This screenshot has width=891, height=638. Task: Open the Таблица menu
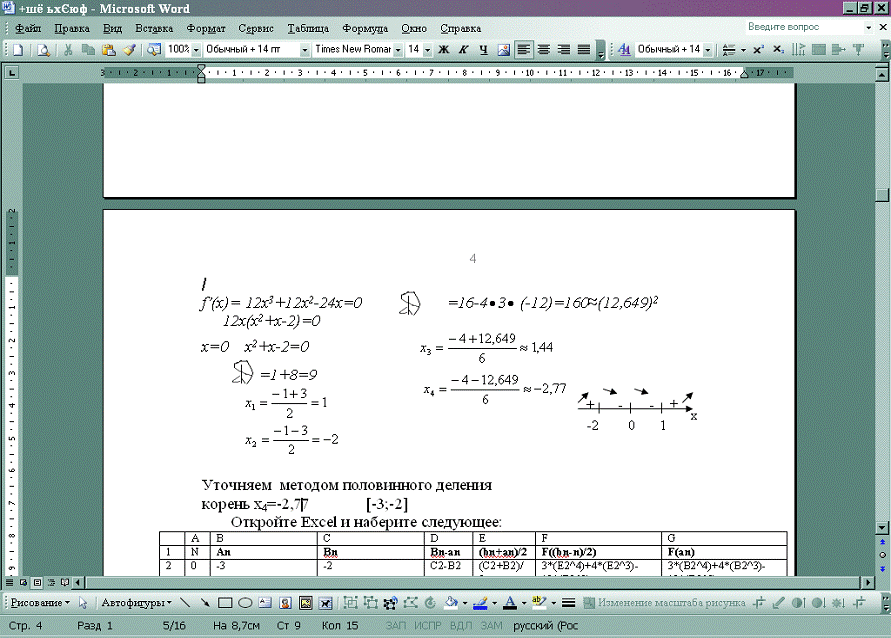[307, 28]
